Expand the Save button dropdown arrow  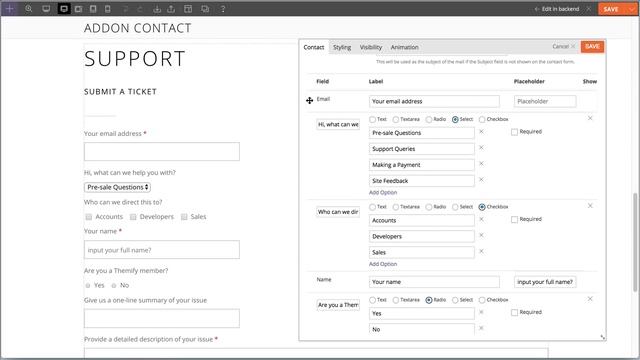click(632, 9)
